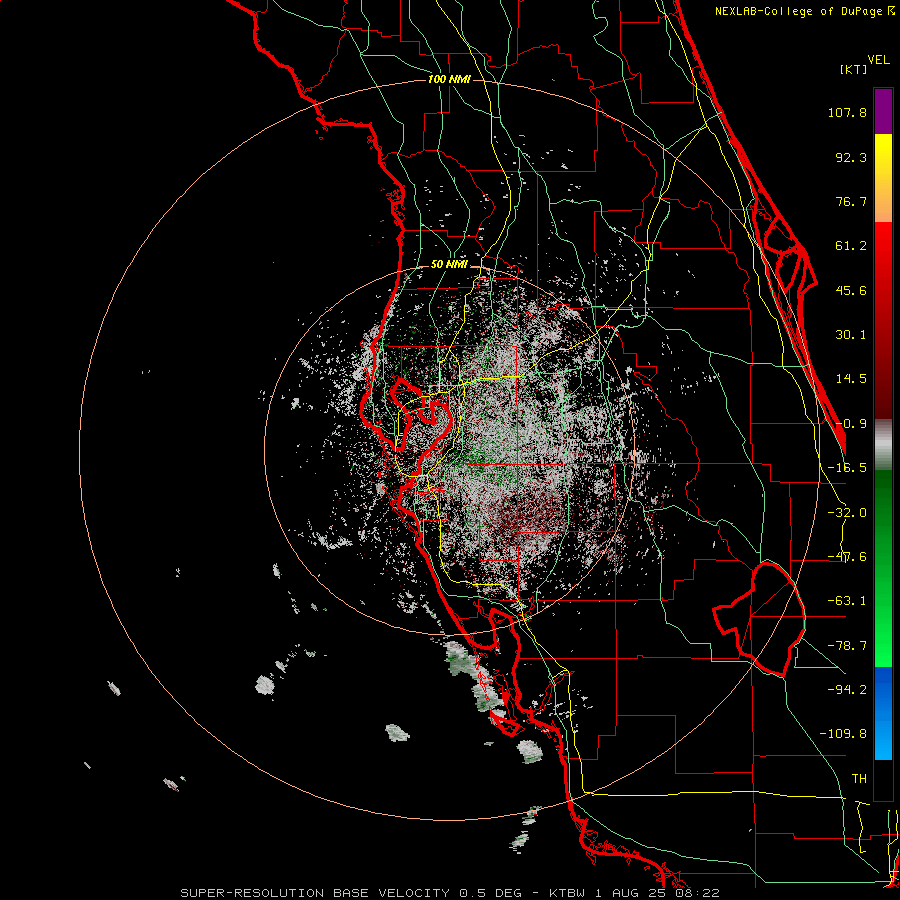Click the -16.5 velocity scale value
The width and height of the screenshot is (900, 900).
pos(847,468)
